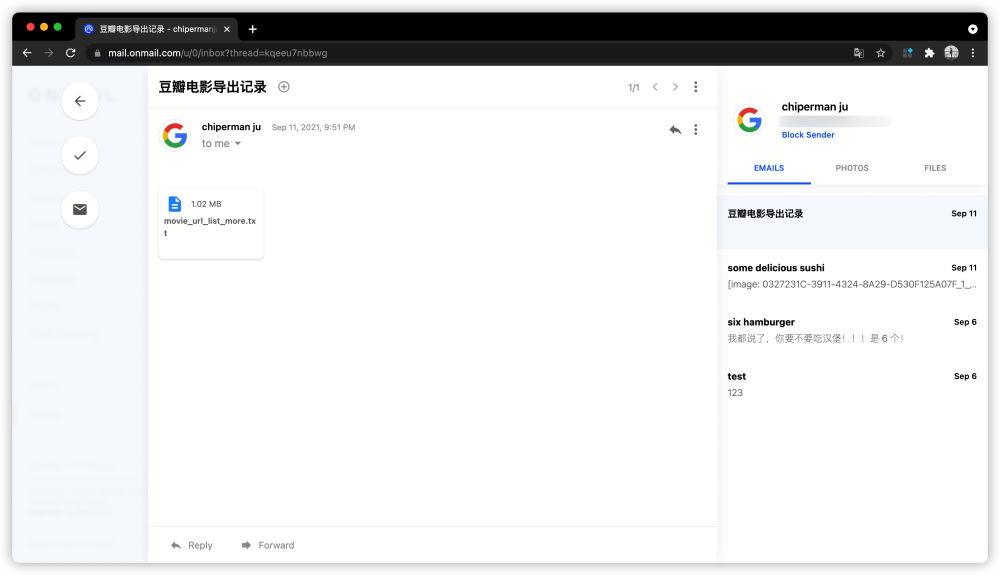Select the 豆瓣电影导出记录 browser tab
This screenshot has height=575, width=1000.
click(157, 29)
